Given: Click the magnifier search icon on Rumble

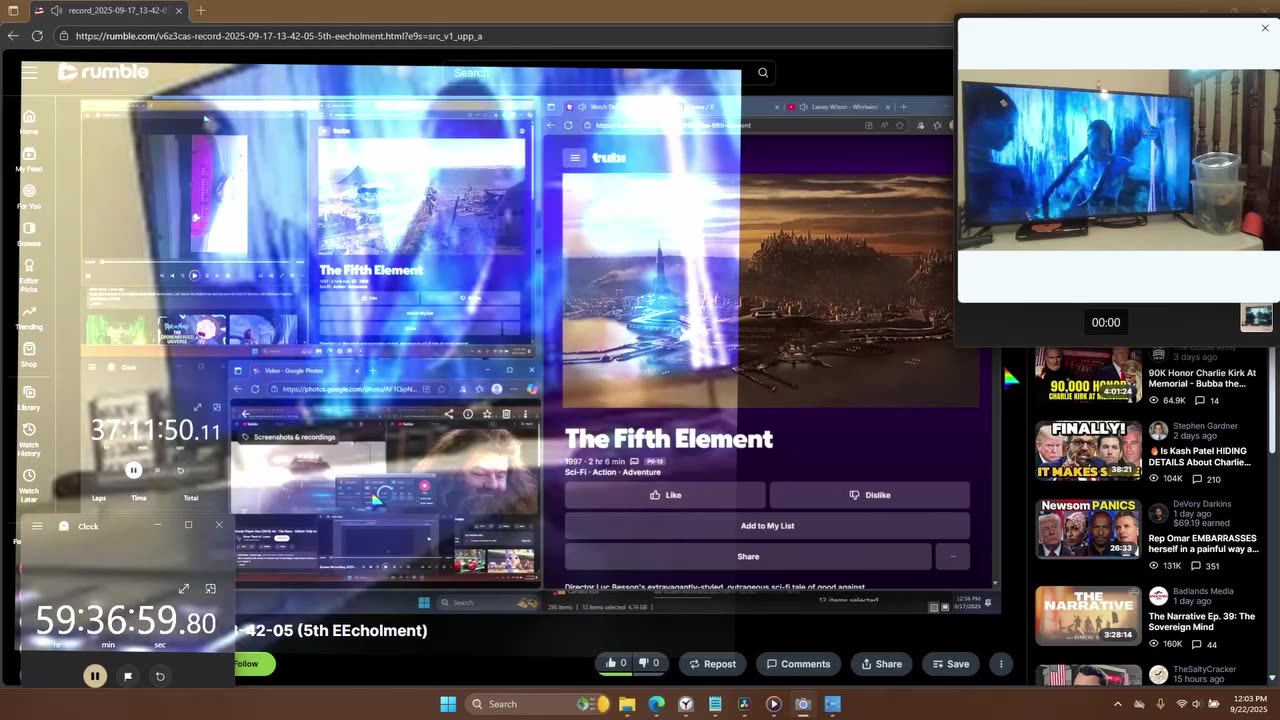Looking at the screenshot, I should point(763,73).
